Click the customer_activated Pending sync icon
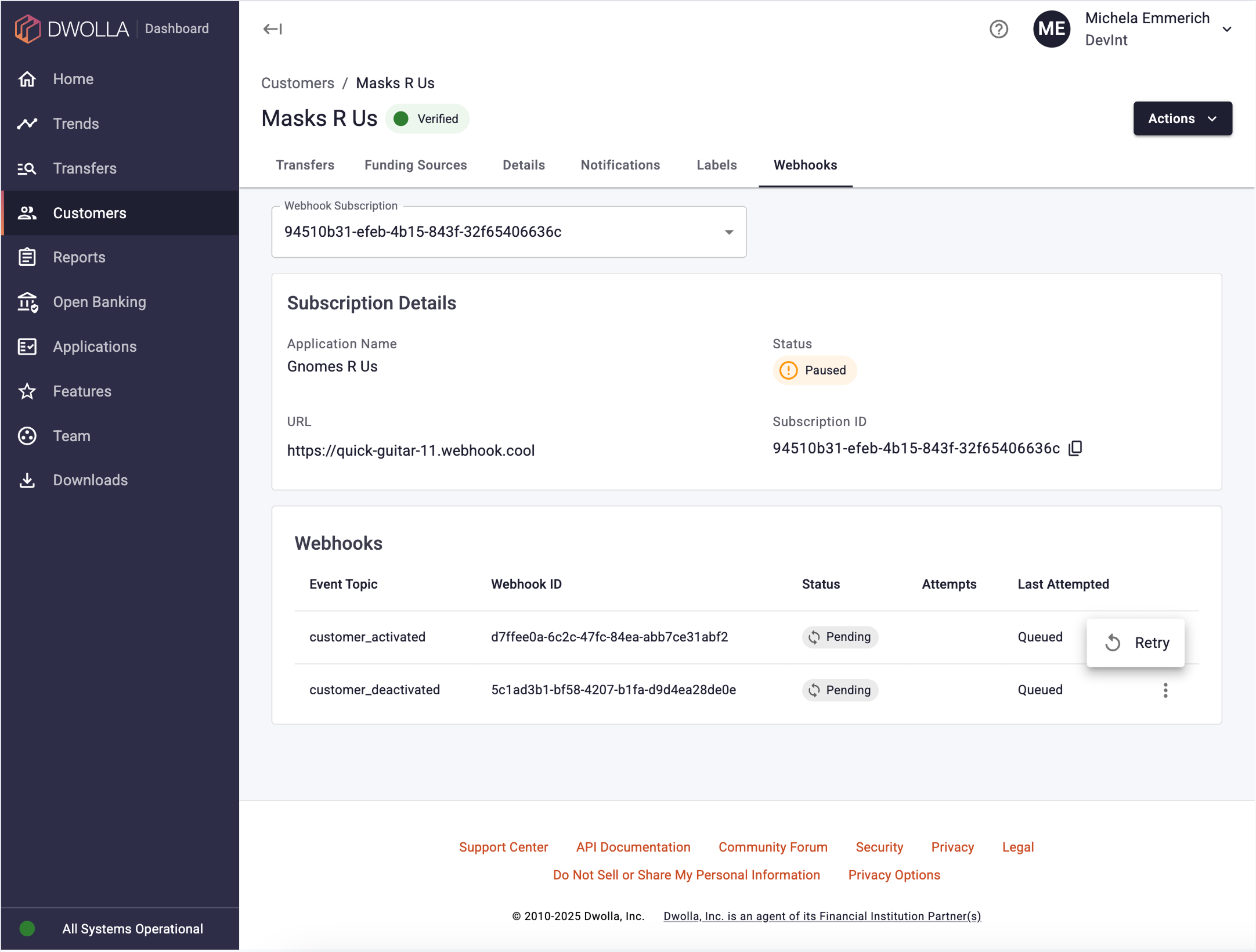The height and width of the screenshot is (952, 1256). click(814, 637)
